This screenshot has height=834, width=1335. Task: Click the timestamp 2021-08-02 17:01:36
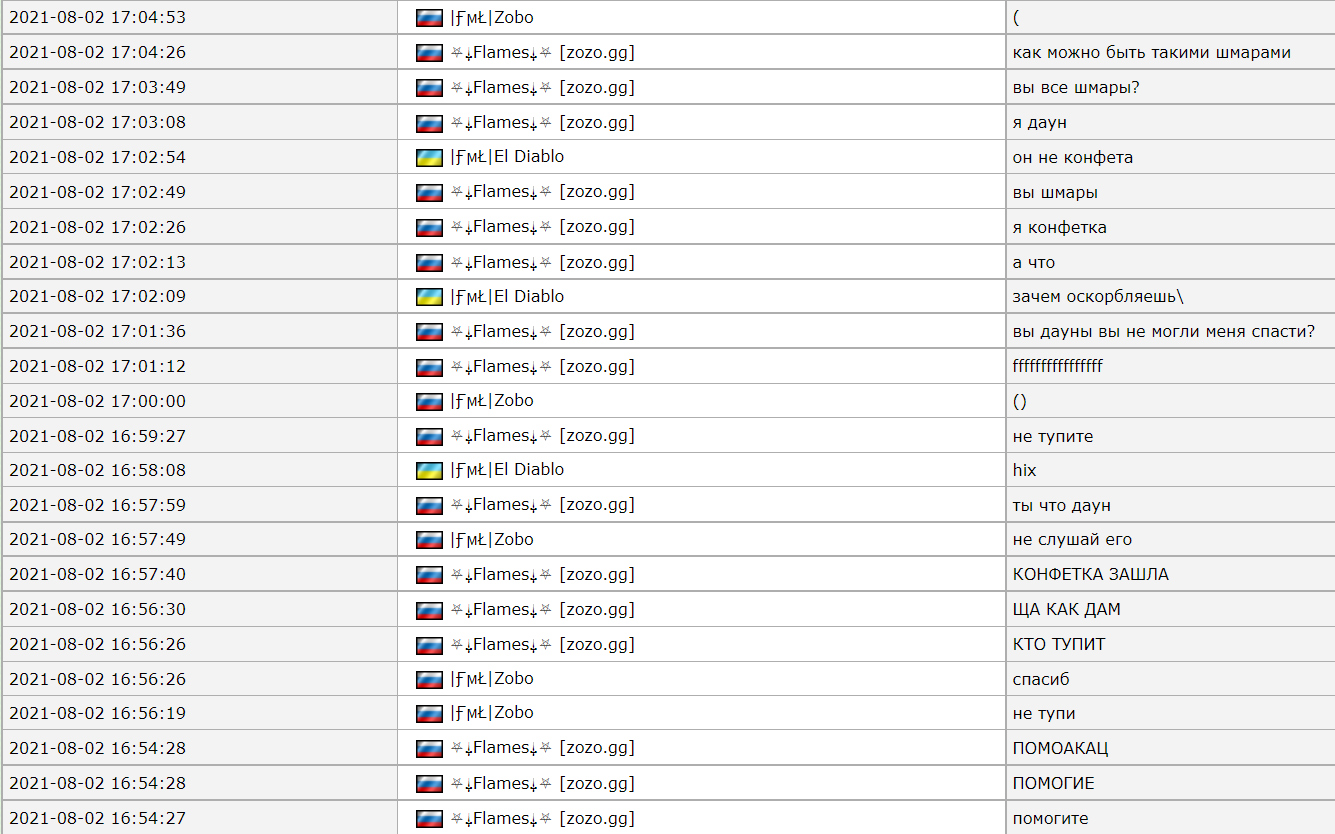point(97,331)
